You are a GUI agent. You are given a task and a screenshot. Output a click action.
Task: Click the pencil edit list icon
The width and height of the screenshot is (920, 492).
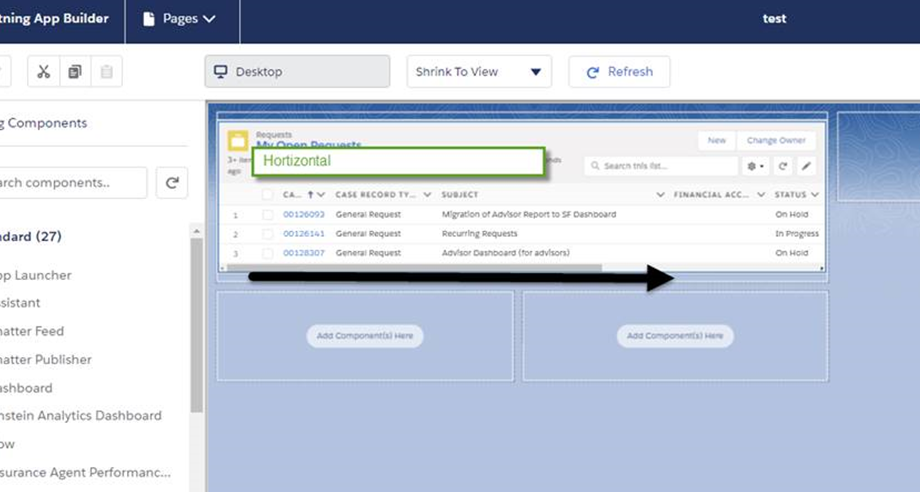point(806,166)
